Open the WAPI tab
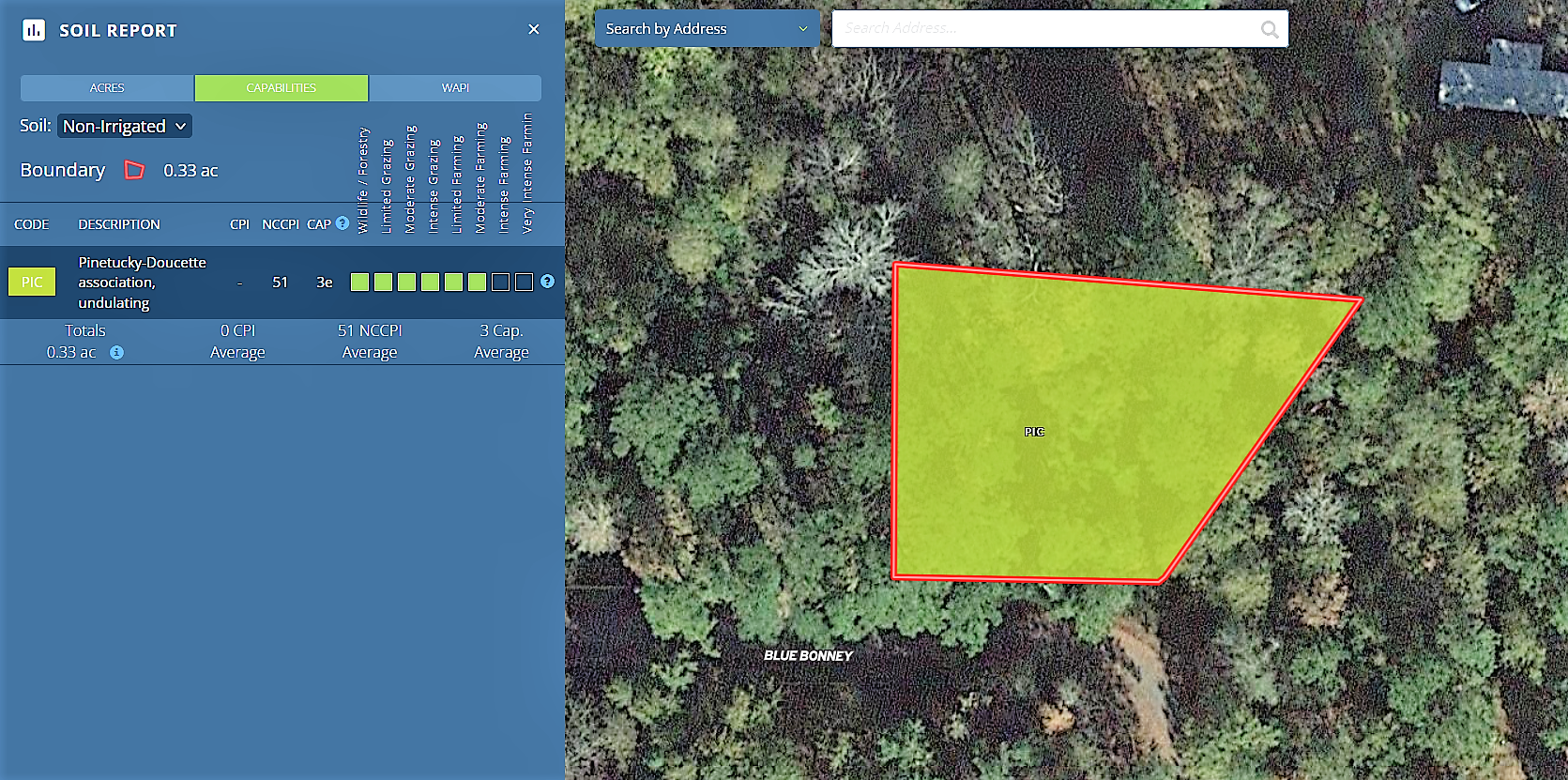Screen dimensions: 1568x780 click(455, 88)
